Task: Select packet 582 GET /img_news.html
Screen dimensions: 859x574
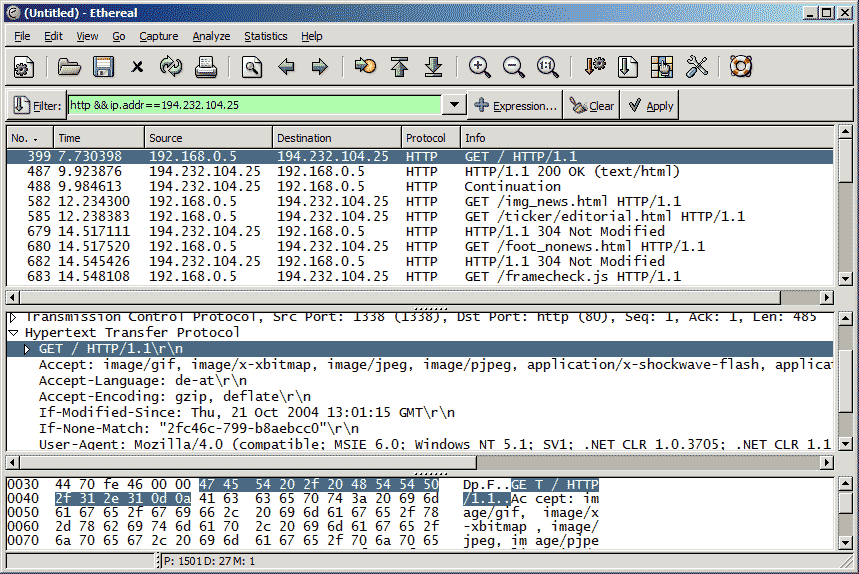Action: pos(420,202)
